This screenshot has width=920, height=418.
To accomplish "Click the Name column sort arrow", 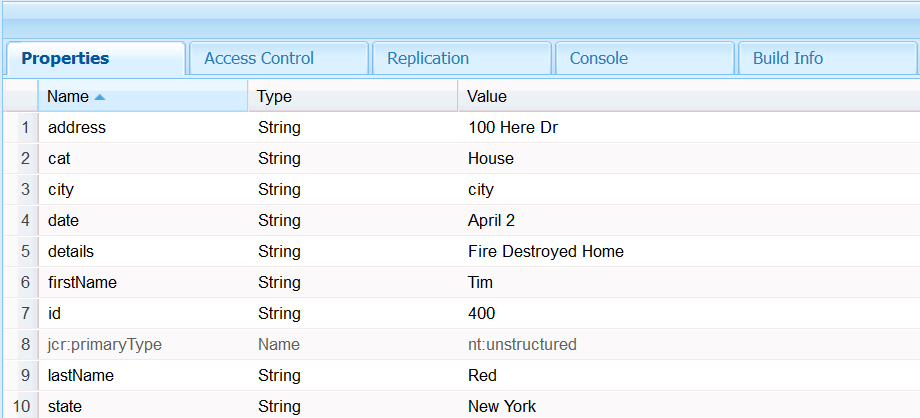I will [99, 97].
